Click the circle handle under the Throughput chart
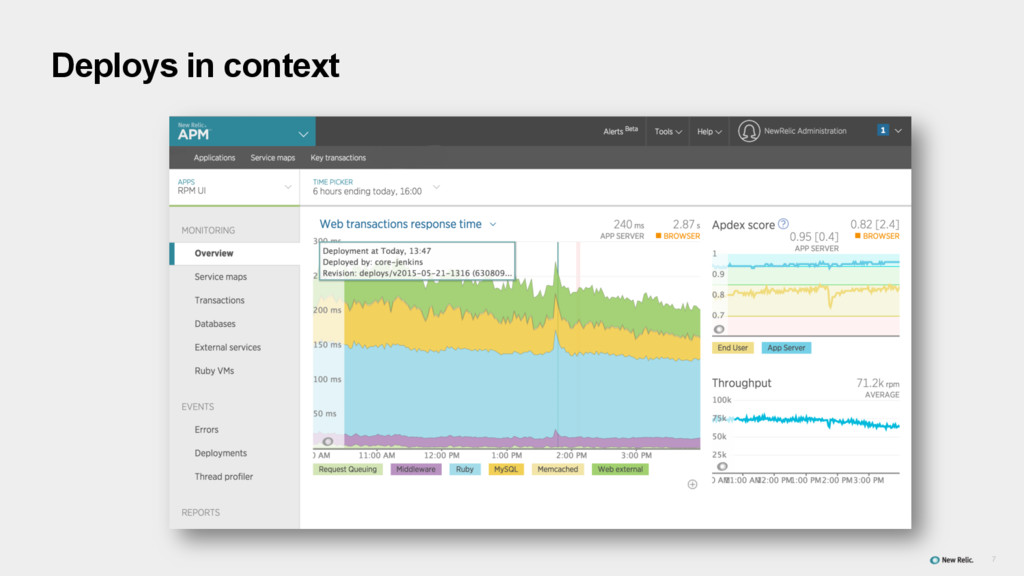Screen dimensions: 1024x576 click(722, 466)
